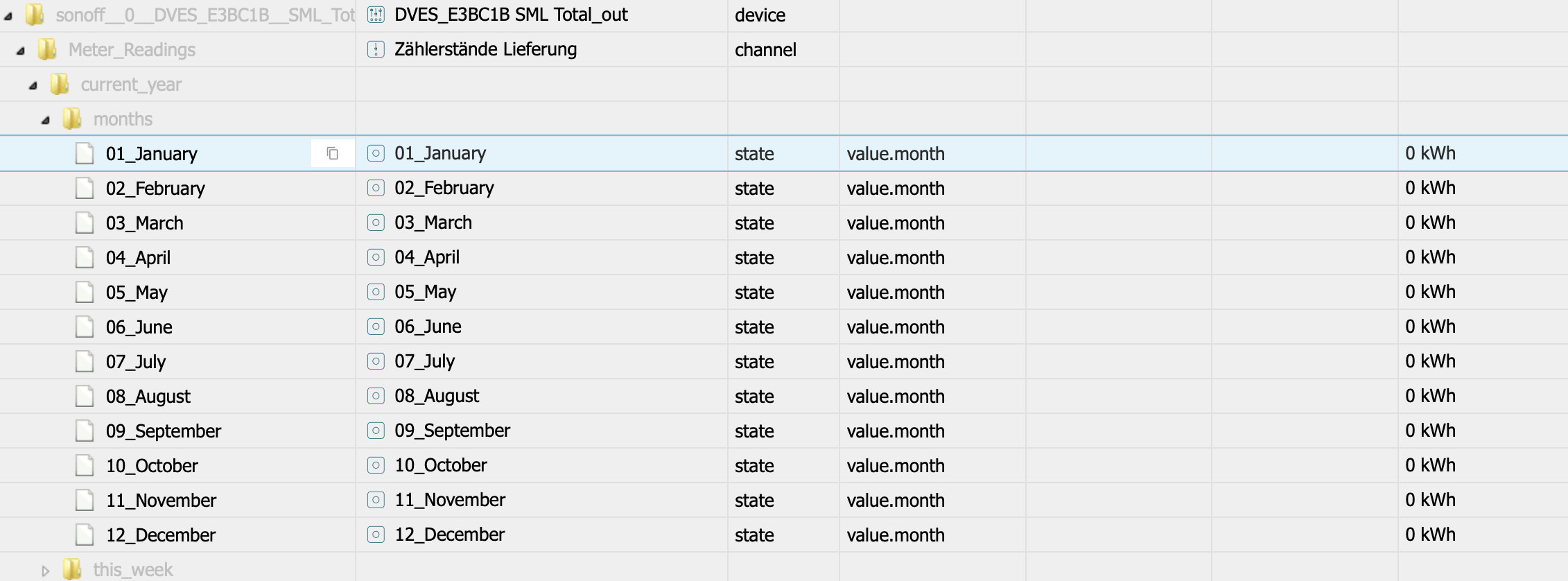
Task: Click the 0 kWh value of 05_May
Action: point(1430,292)
